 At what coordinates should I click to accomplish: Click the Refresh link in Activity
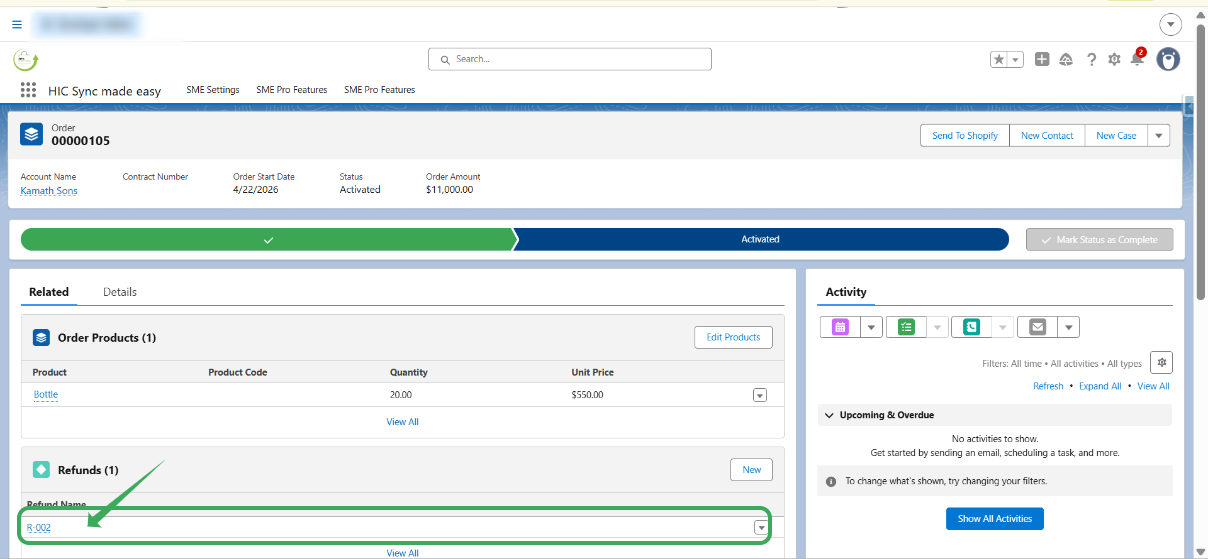click(x=1048, y=386)
